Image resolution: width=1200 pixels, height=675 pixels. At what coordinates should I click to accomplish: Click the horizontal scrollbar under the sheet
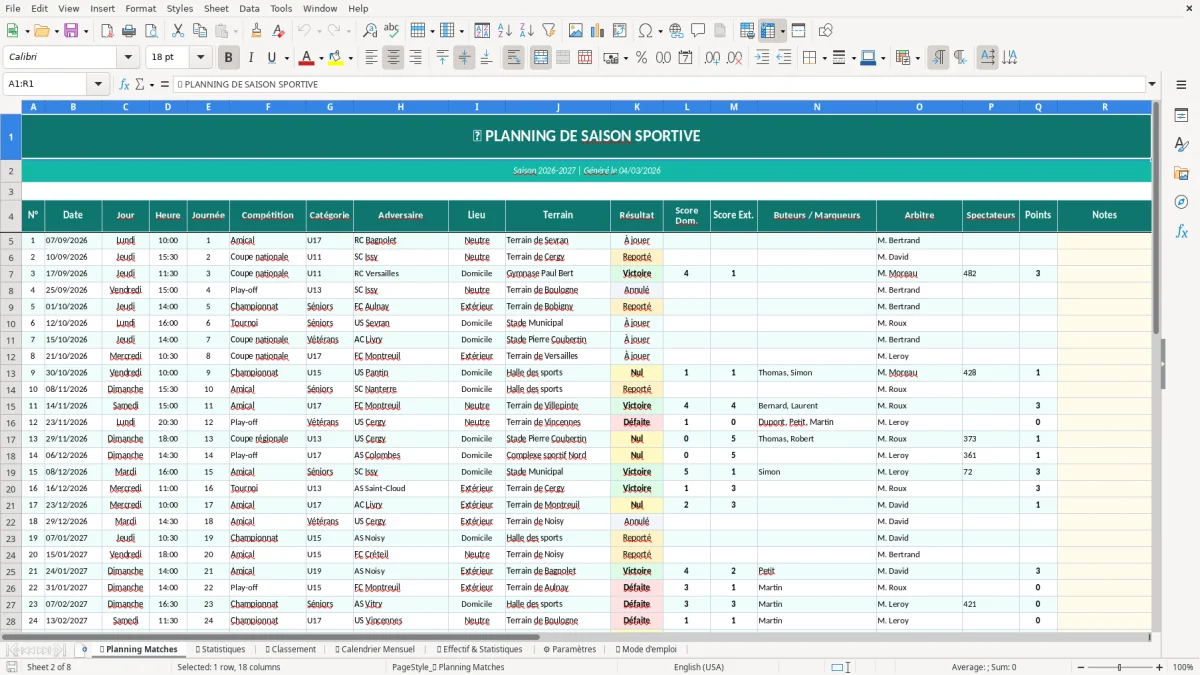[575, 637]
